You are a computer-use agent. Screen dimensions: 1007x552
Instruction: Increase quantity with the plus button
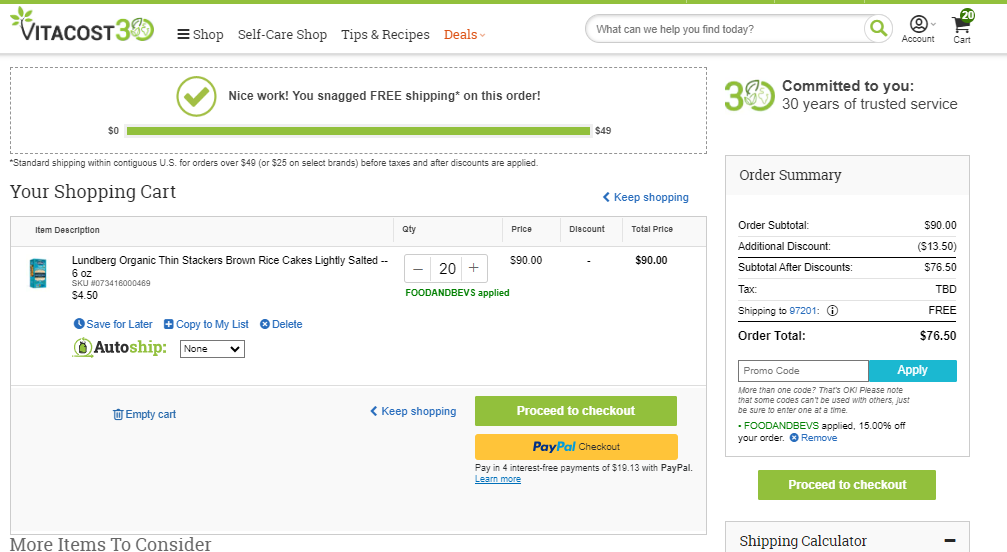coord(474,268)
